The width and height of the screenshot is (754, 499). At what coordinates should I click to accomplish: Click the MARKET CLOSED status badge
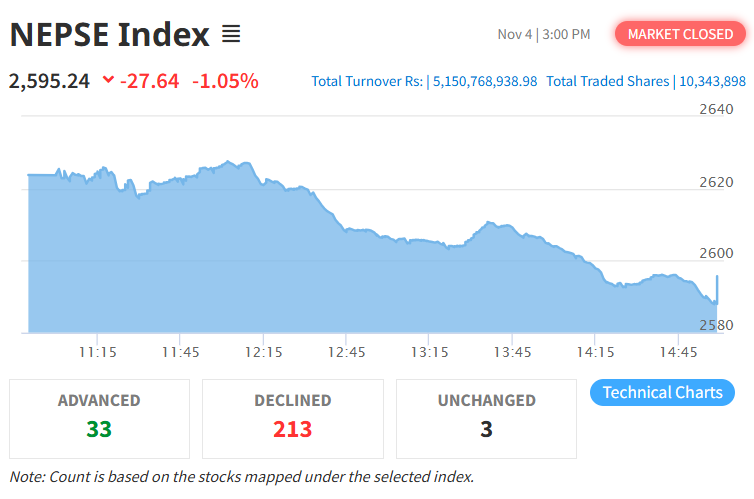point(680,34)
